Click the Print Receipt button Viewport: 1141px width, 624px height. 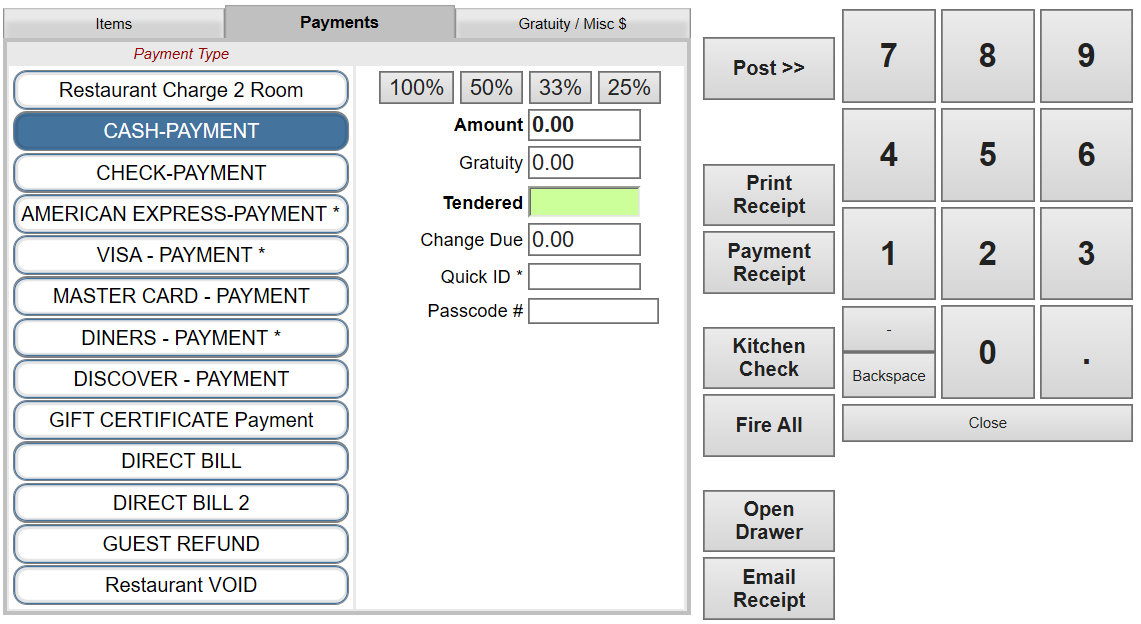point(768,195)
